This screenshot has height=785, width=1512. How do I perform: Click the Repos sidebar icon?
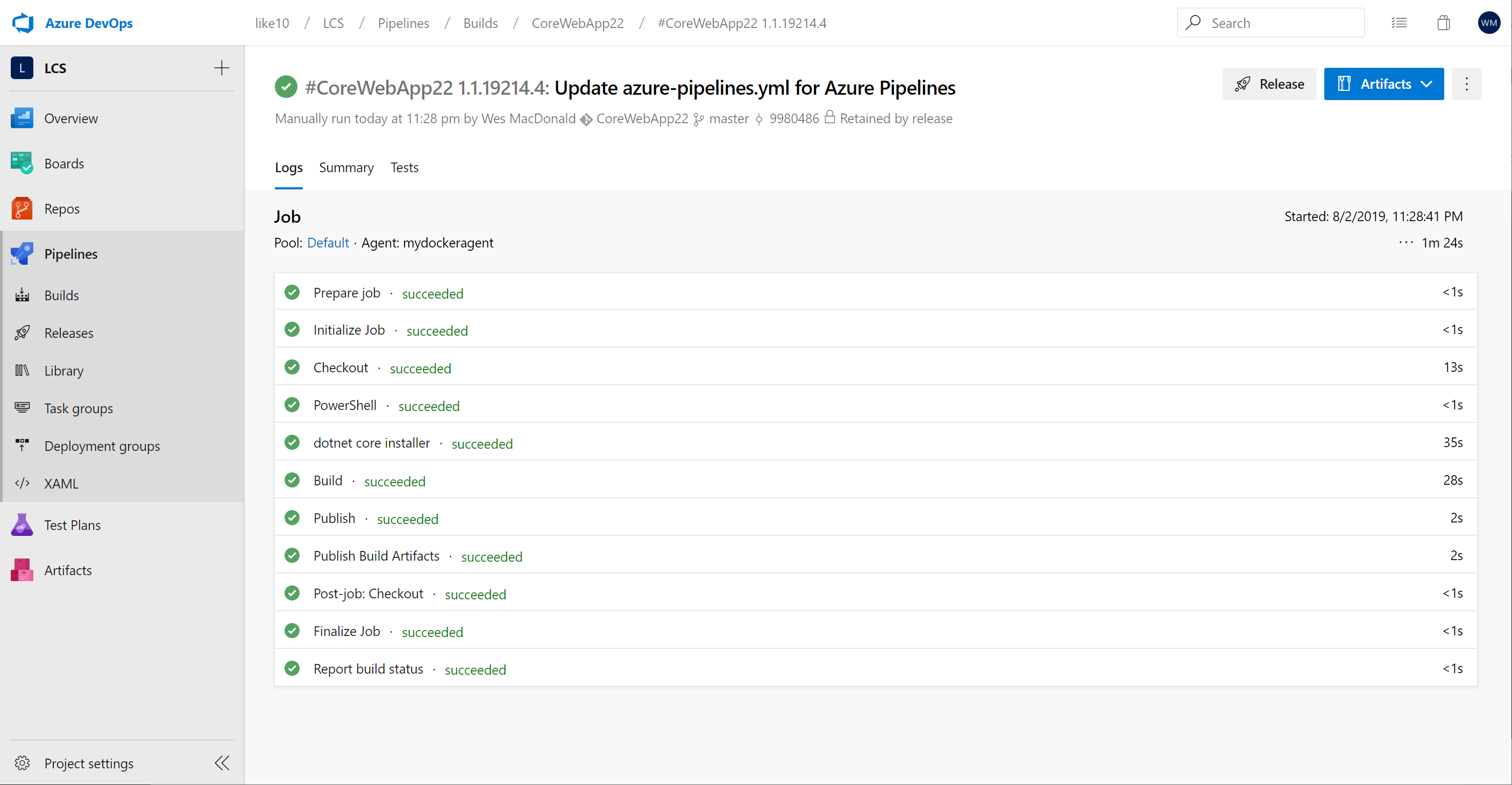click(22, 208)
